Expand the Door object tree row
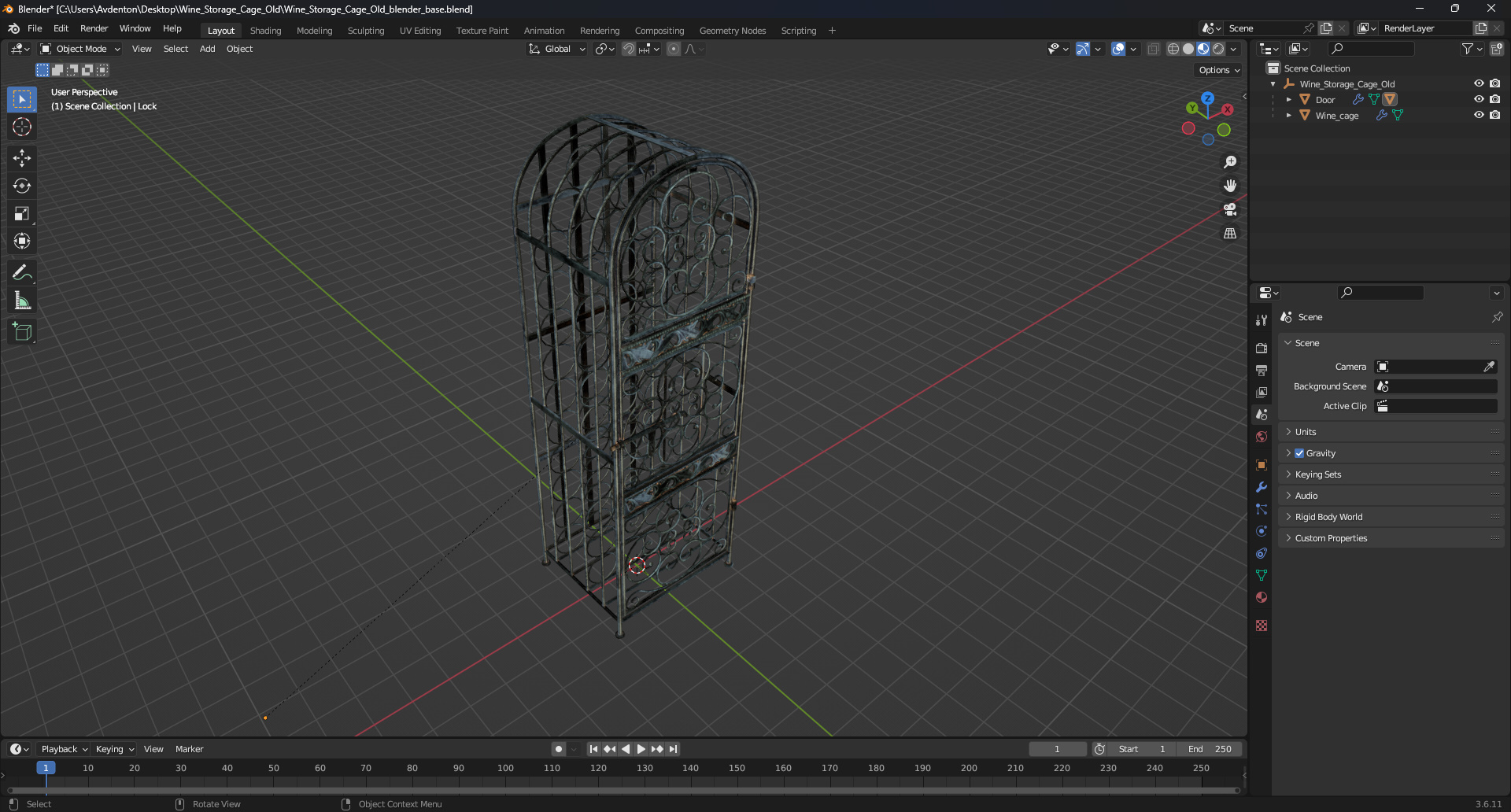The width and height of the screenshot is (1511, 812). coord(1289,99)
